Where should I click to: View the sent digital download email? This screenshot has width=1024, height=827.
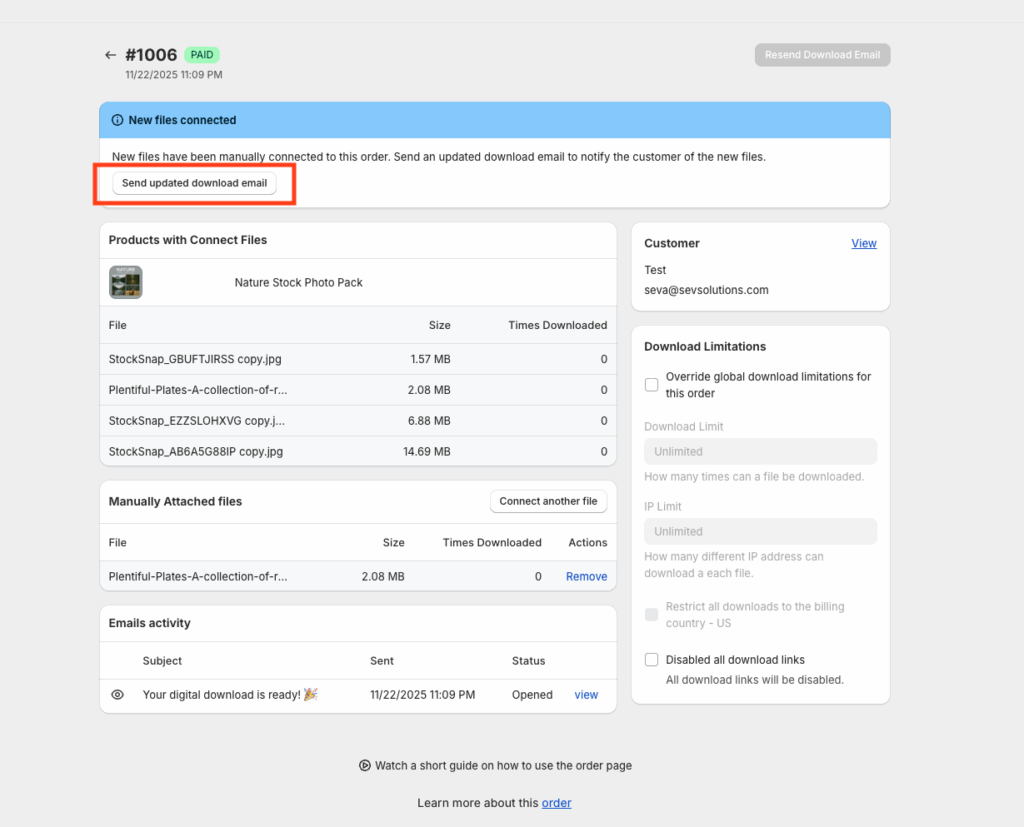coord(586,695)
